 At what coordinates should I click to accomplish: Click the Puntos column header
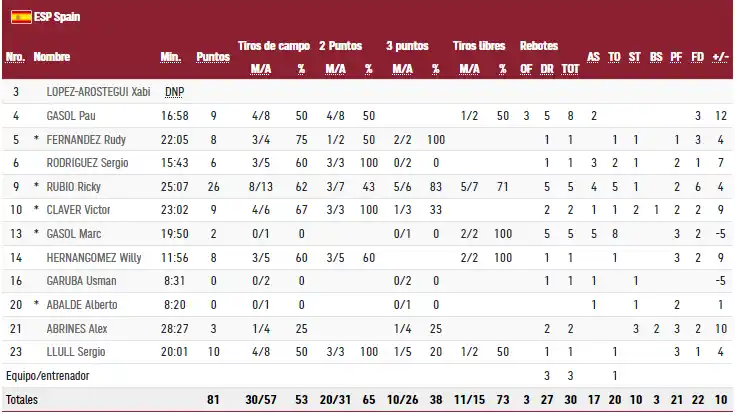point(213,57)
